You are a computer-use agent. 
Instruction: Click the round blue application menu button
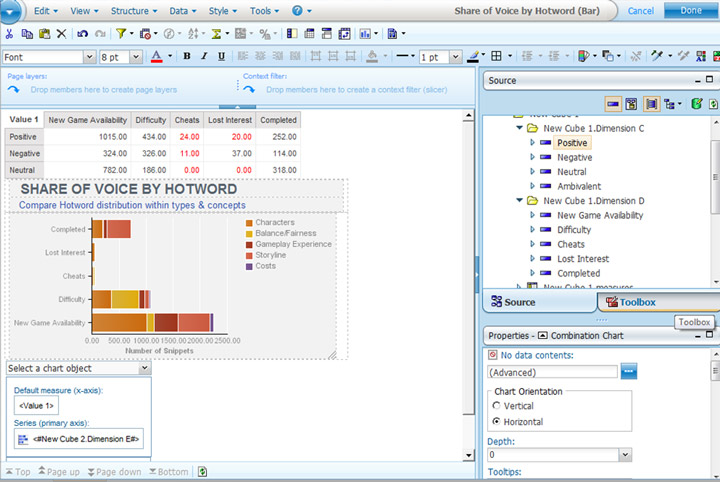pos(10,11)
